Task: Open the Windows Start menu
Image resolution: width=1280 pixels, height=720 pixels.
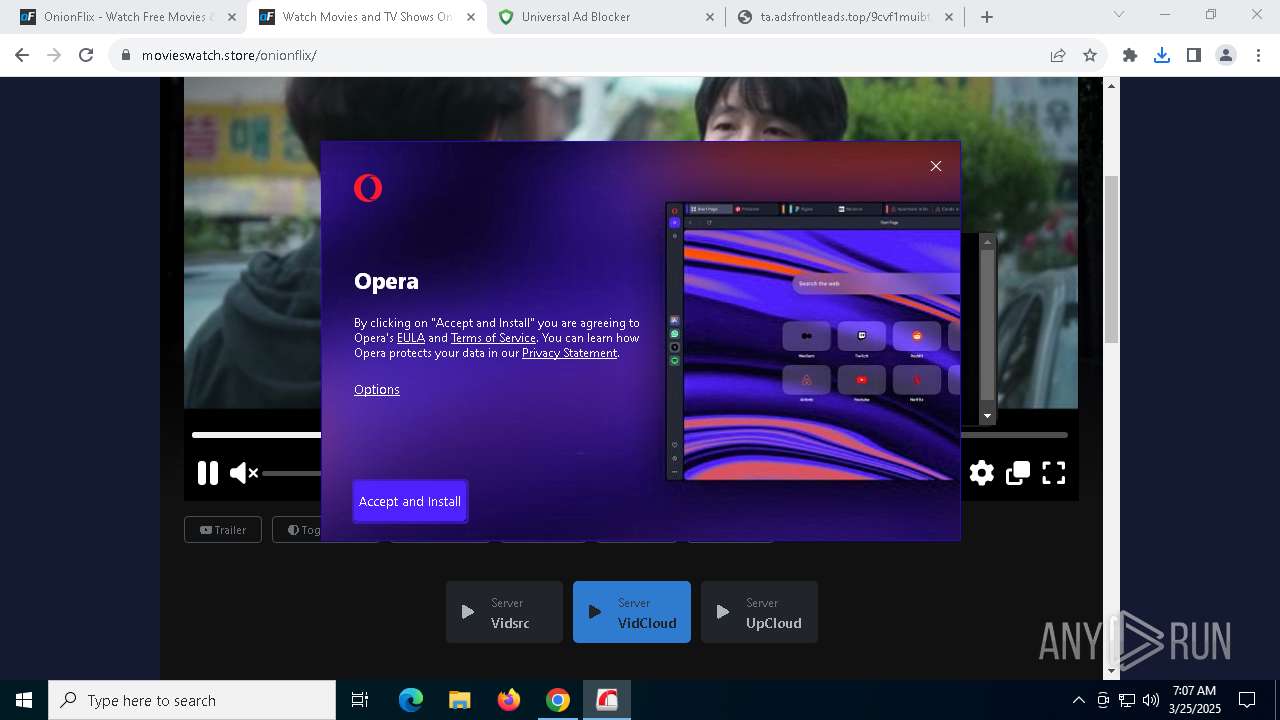Action: point(24,700)
